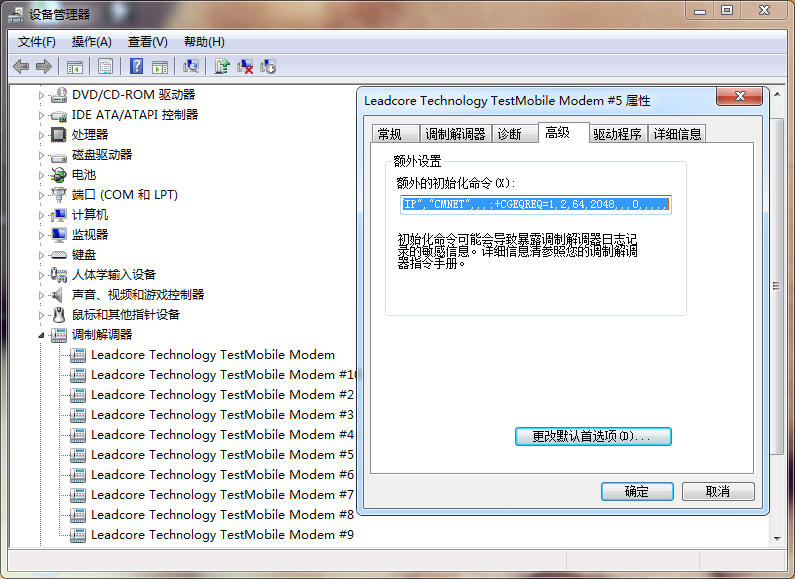795x579 pixels.
Task: Open the 操作(A) menu
Action: tap(91, 42)
